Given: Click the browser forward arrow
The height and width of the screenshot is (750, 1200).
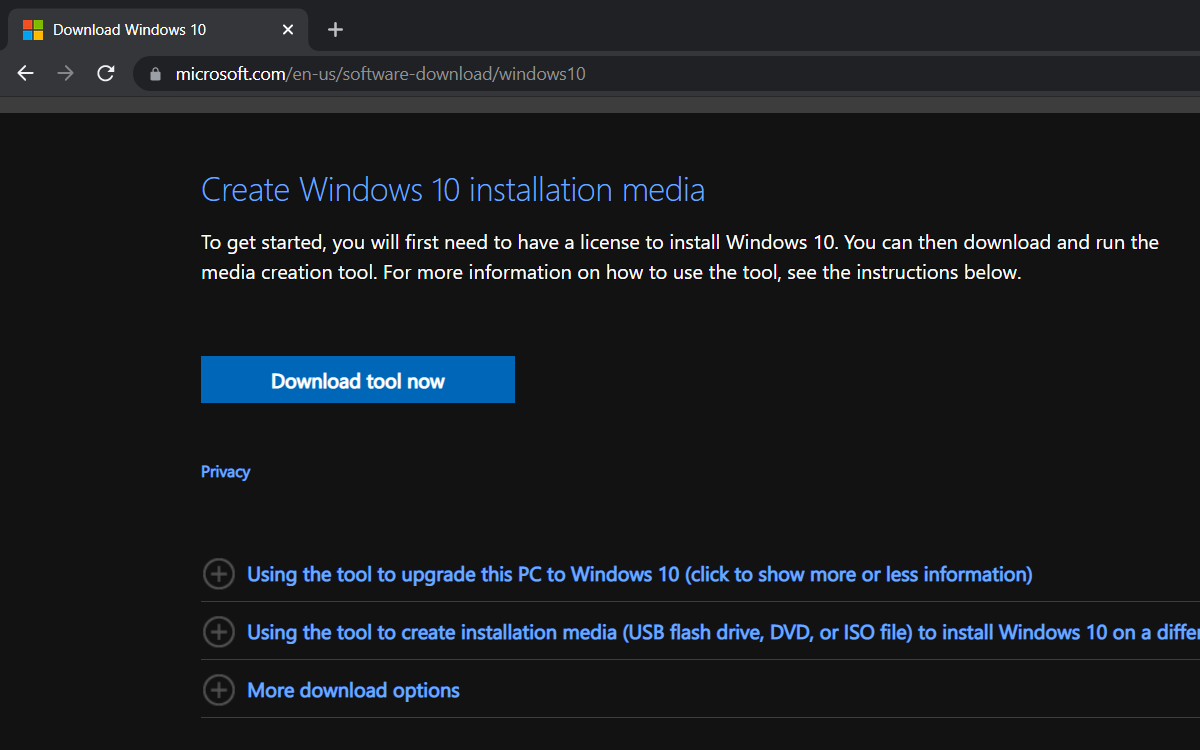Looking at the screenshot, I should point(66,73).
